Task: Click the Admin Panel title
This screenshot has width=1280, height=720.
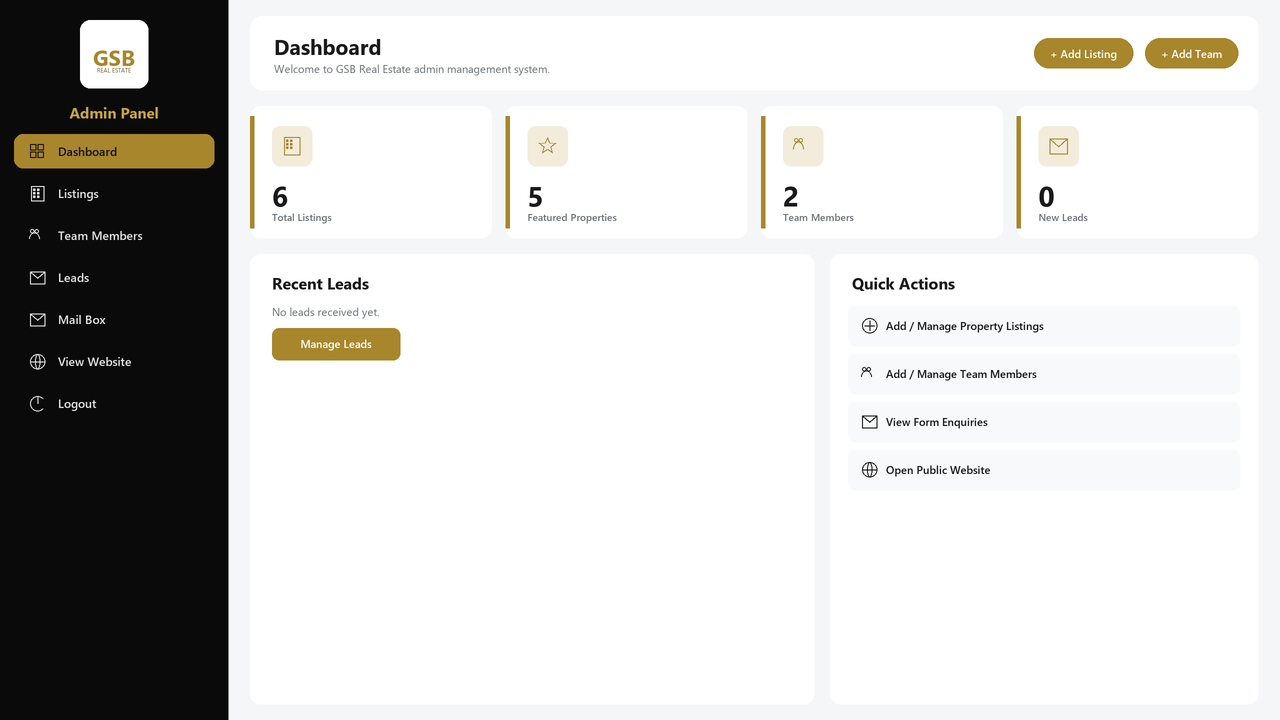Action: pos(114,113)
